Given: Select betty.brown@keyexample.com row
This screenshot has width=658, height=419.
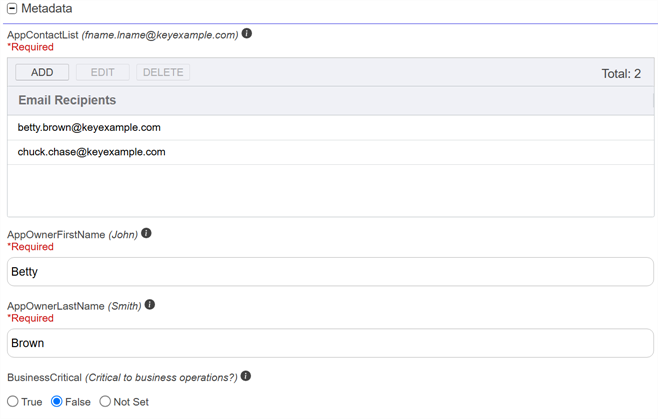Looking at the screenshot, I should 89,128.
